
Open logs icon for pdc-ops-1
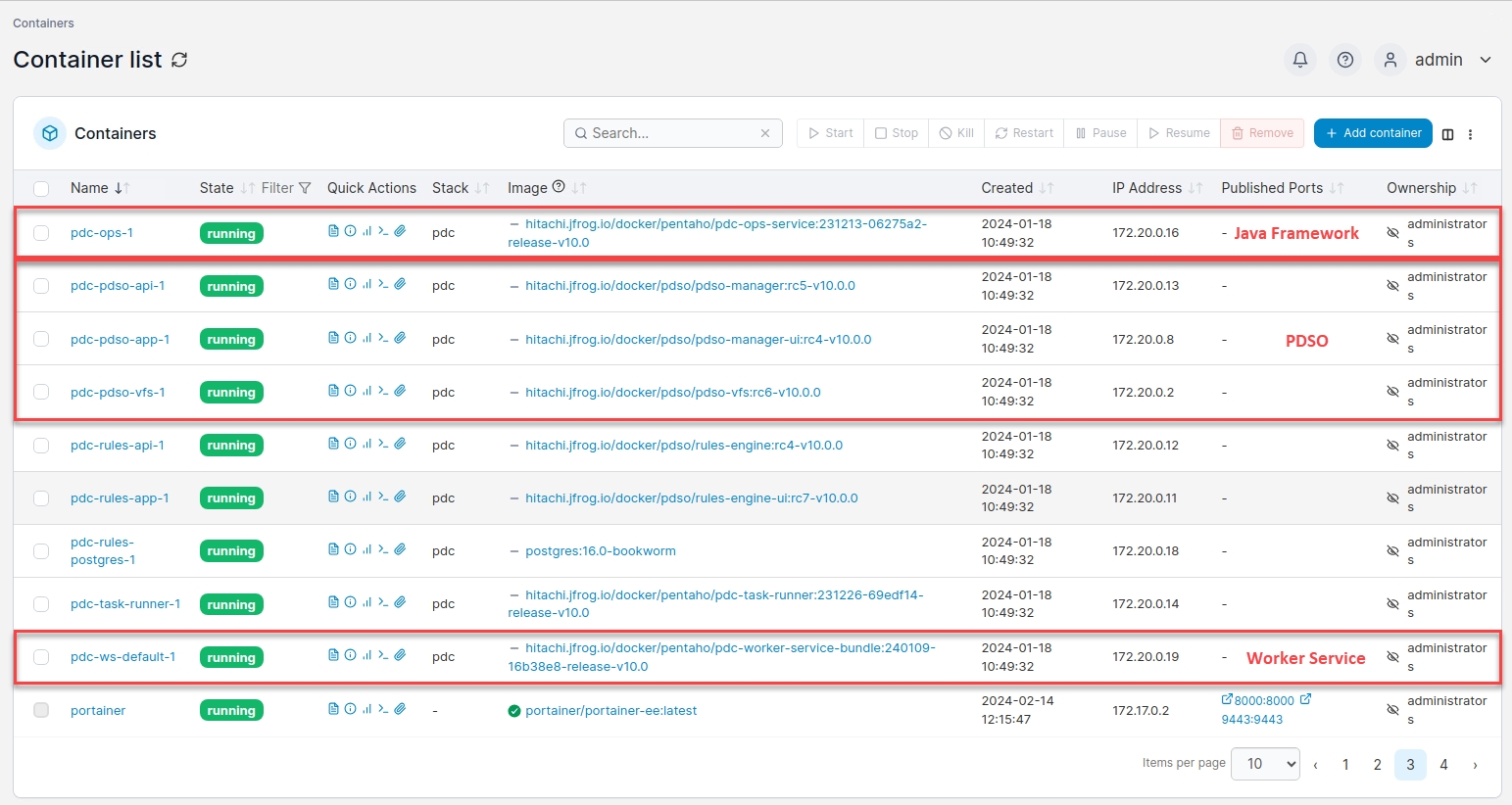(x=333, y=231)
